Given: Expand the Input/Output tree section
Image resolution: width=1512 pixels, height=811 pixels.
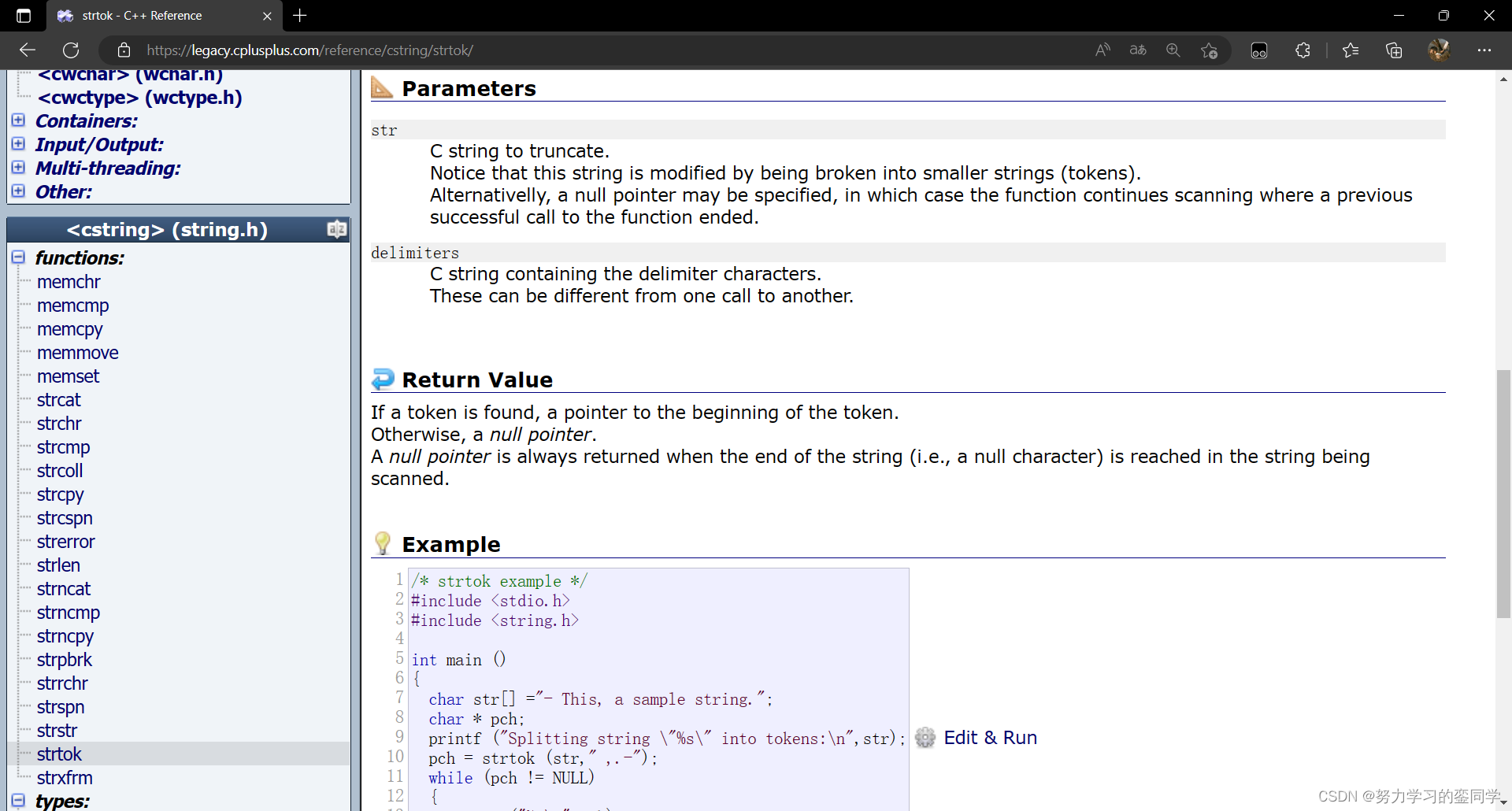Looking at the screenshot, I should point(18,144).
